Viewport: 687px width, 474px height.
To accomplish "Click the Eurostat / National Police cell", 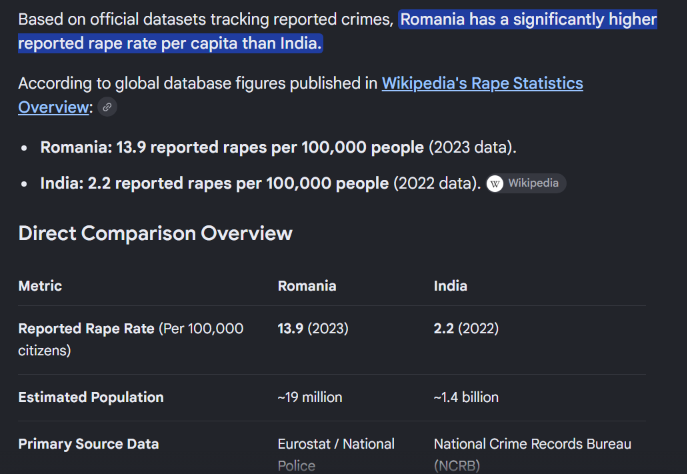I will coord(336,455).
